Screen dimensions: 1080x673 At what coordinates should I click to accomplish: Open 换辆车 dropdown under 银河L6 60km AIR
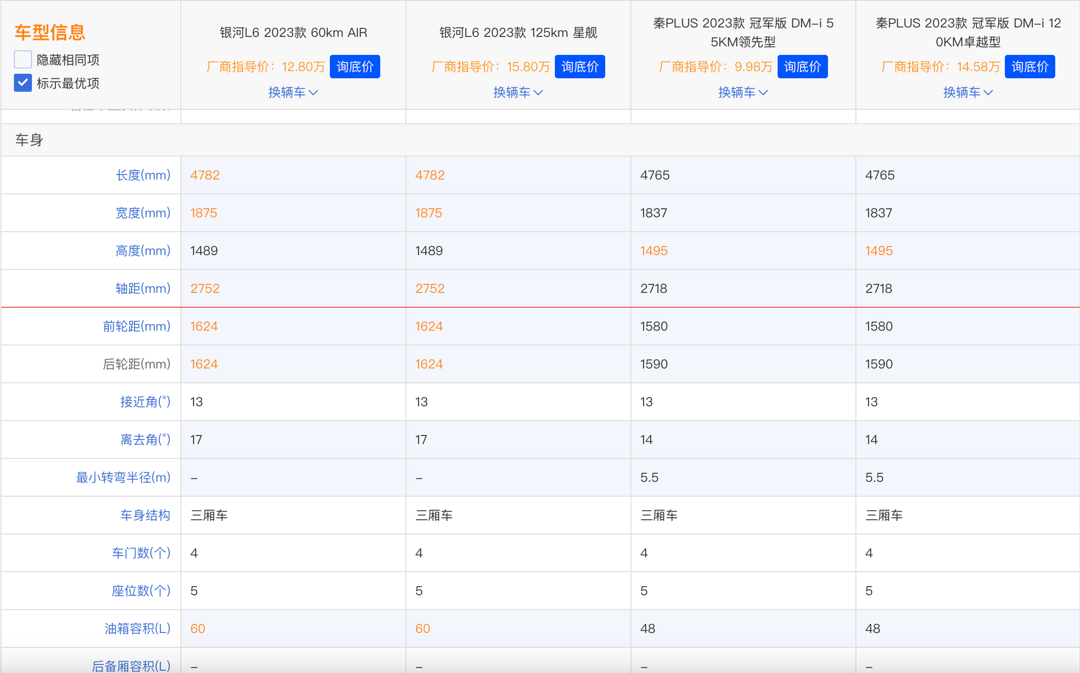pos(293,92)
